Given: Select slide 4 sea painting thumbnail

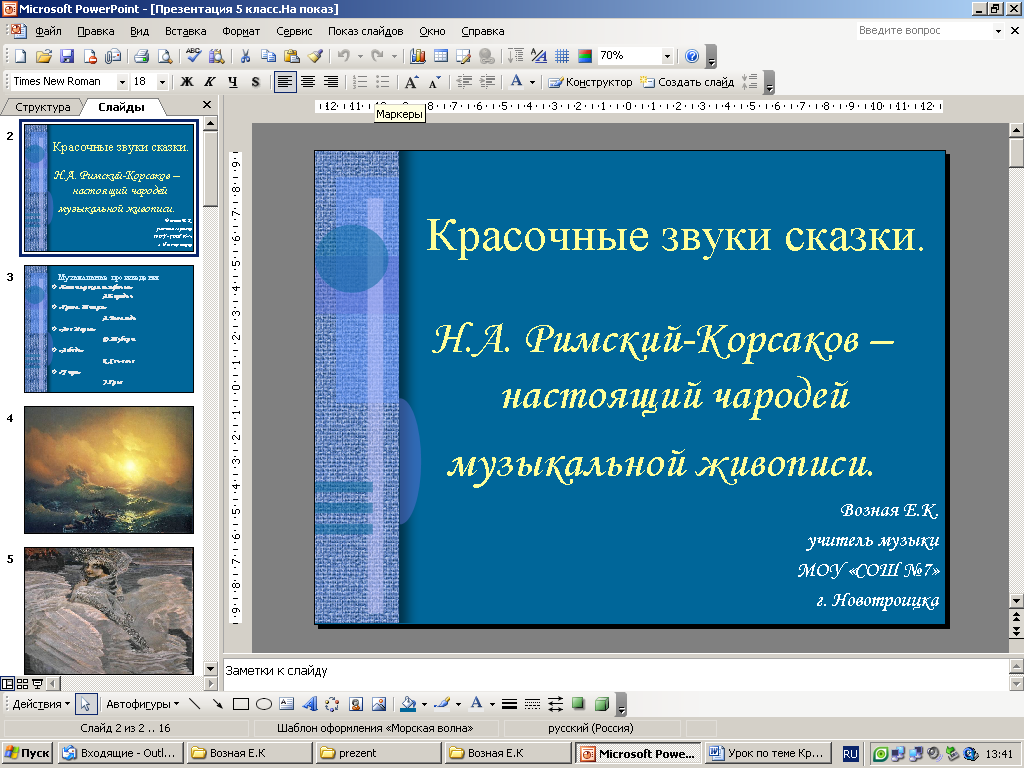Looking at the screenshot, I should pos(108,470).
